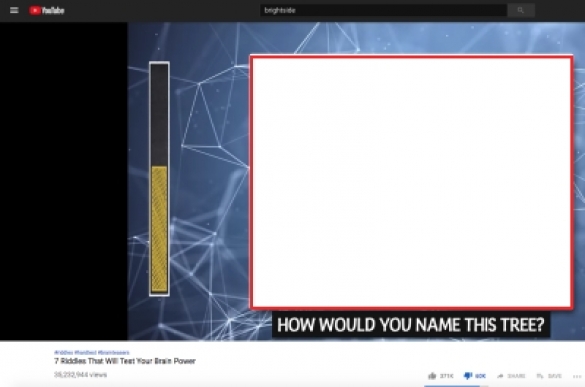
Task: Open the three-dot more actions menu
Action: pyautogui.click(x=577, y=376)
